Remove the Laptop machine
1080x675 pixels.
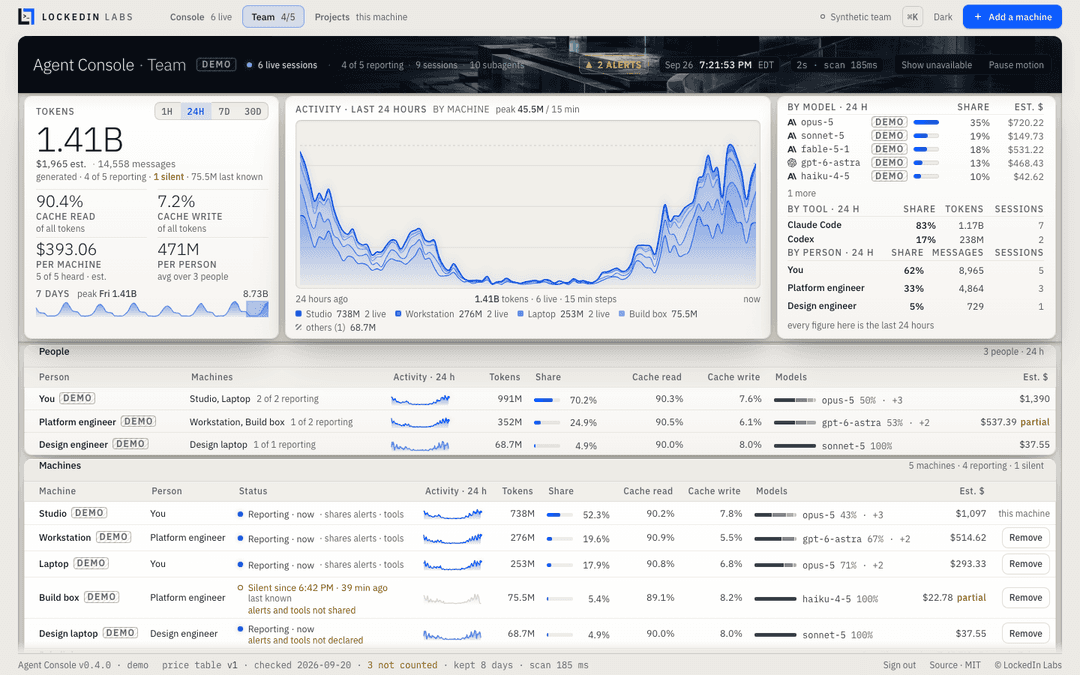point(1026,564)
